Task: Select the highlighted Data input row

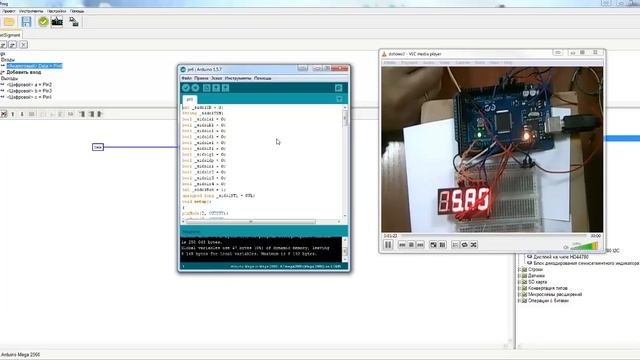Action: 34,66
